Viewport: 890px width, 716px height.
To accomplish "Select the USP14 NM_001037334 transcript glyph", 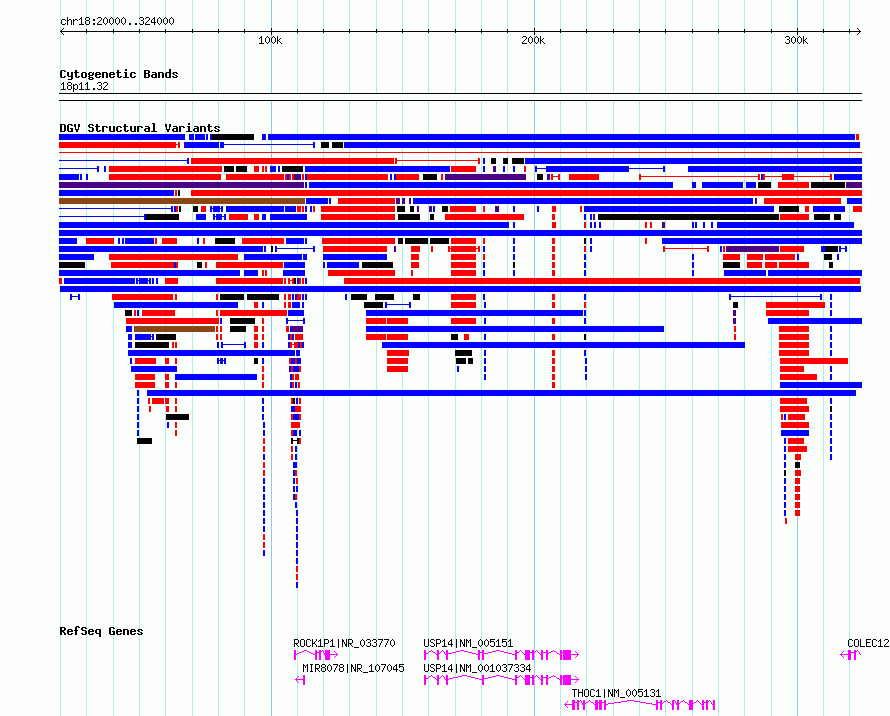I will tap(501, 680).
